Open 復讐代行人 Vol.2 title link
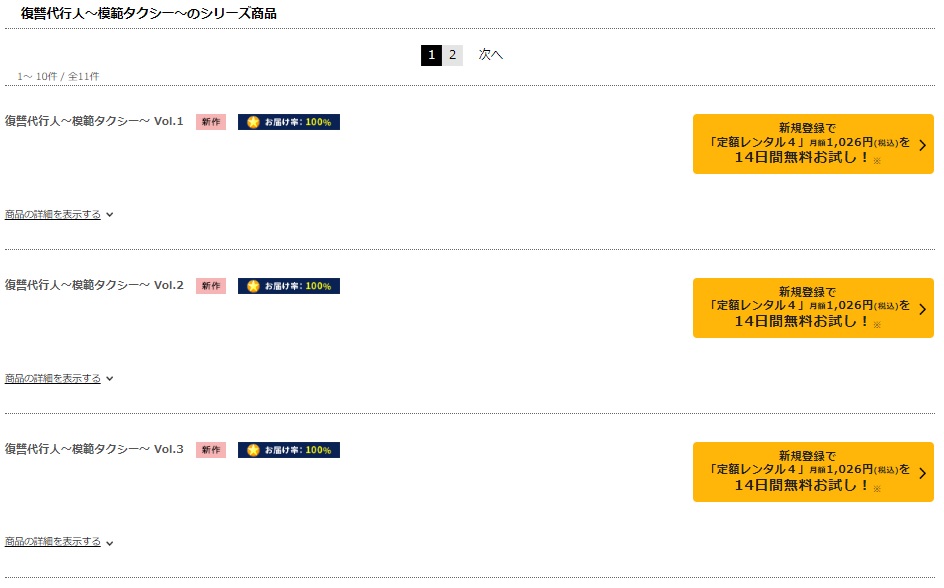The image size is (944, 588). pyautogui.click(x=94, y=285)
